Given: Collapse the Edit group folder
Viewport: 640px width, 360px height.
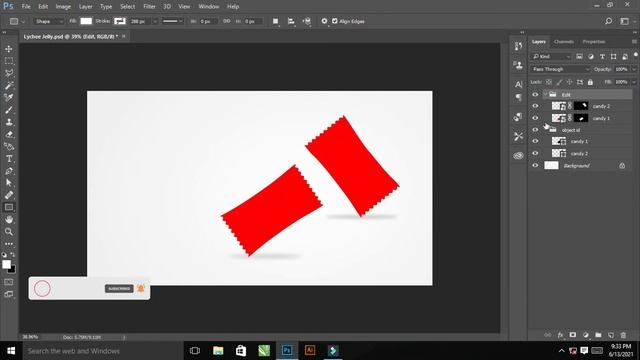Looking at the screenshot, I should (545, 94).
